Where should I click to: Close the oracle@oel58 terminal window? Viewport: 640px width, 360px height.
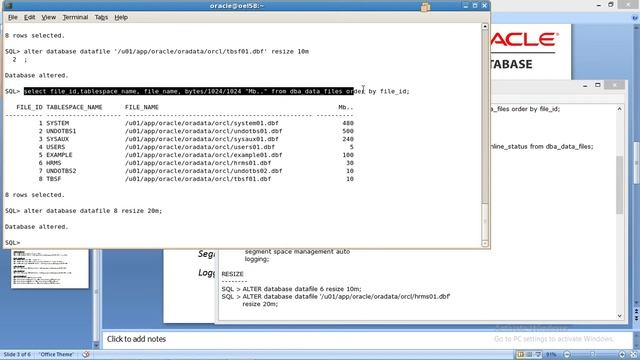(x=484, y=6)
